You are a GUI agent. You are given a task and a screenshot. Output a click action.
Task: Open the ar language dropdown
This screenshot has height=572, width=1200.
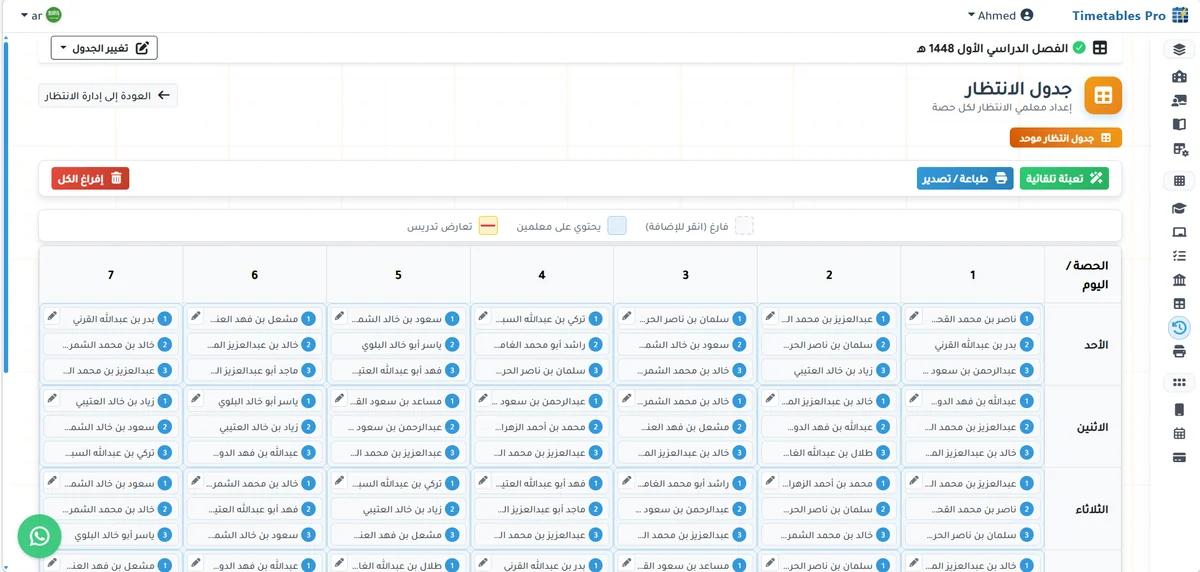point(39,16)
